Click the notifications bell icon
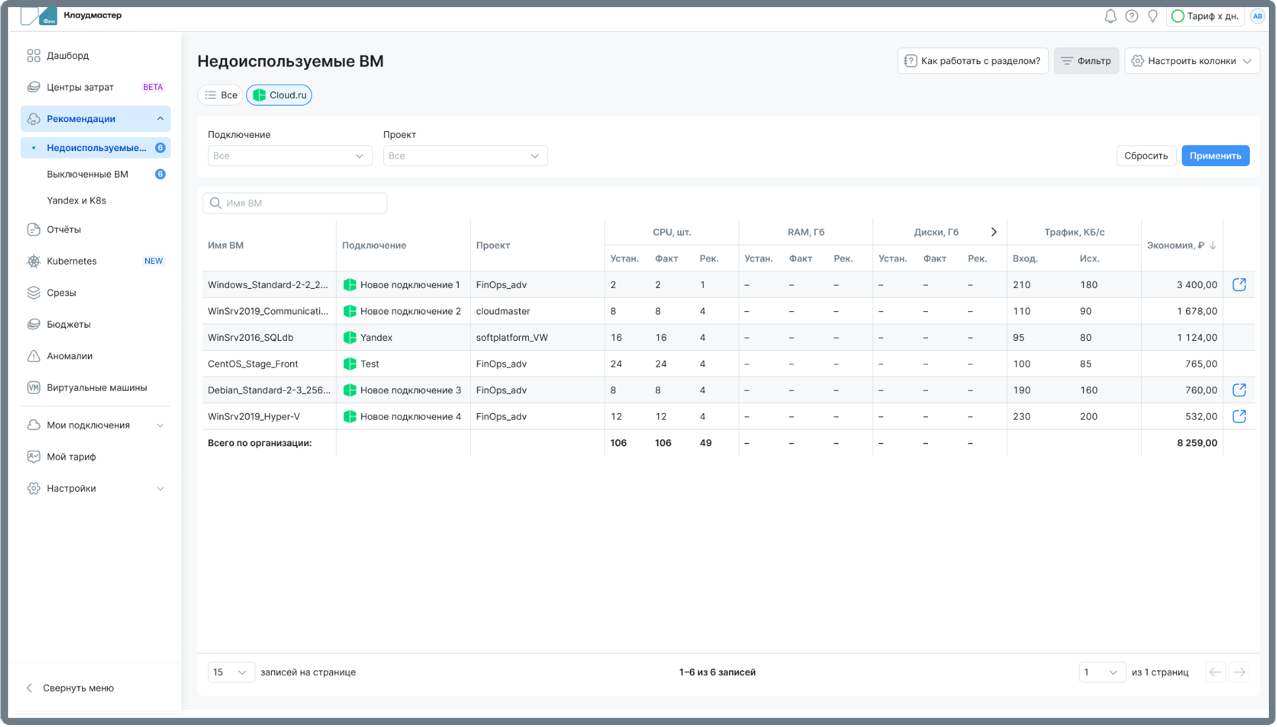 pyautogui.click(x=1110, y=16)
